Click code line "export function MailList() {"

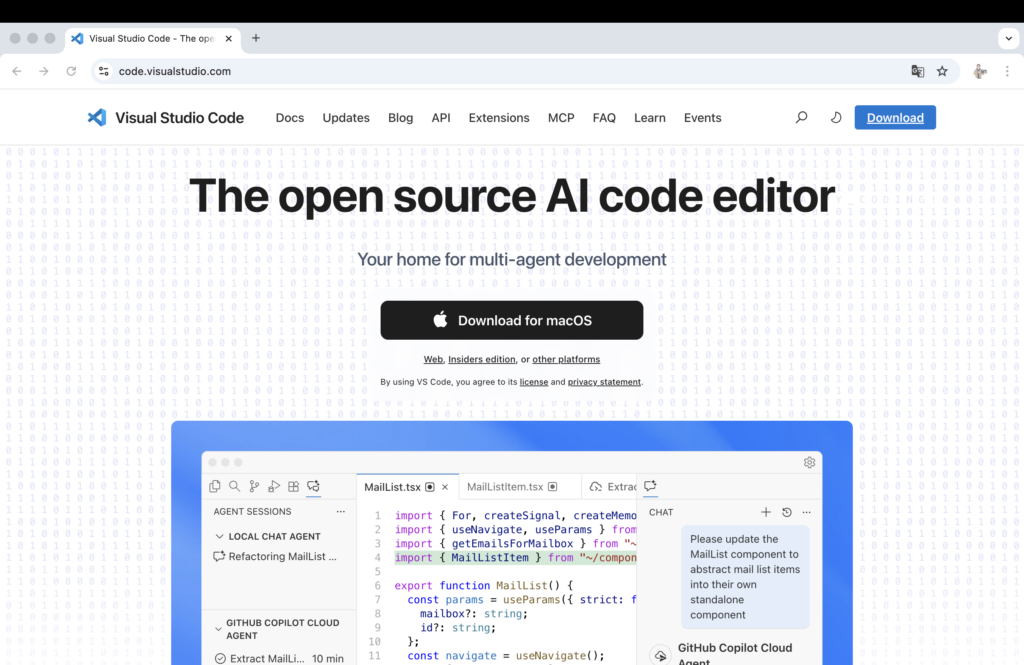tap(483, 585)
